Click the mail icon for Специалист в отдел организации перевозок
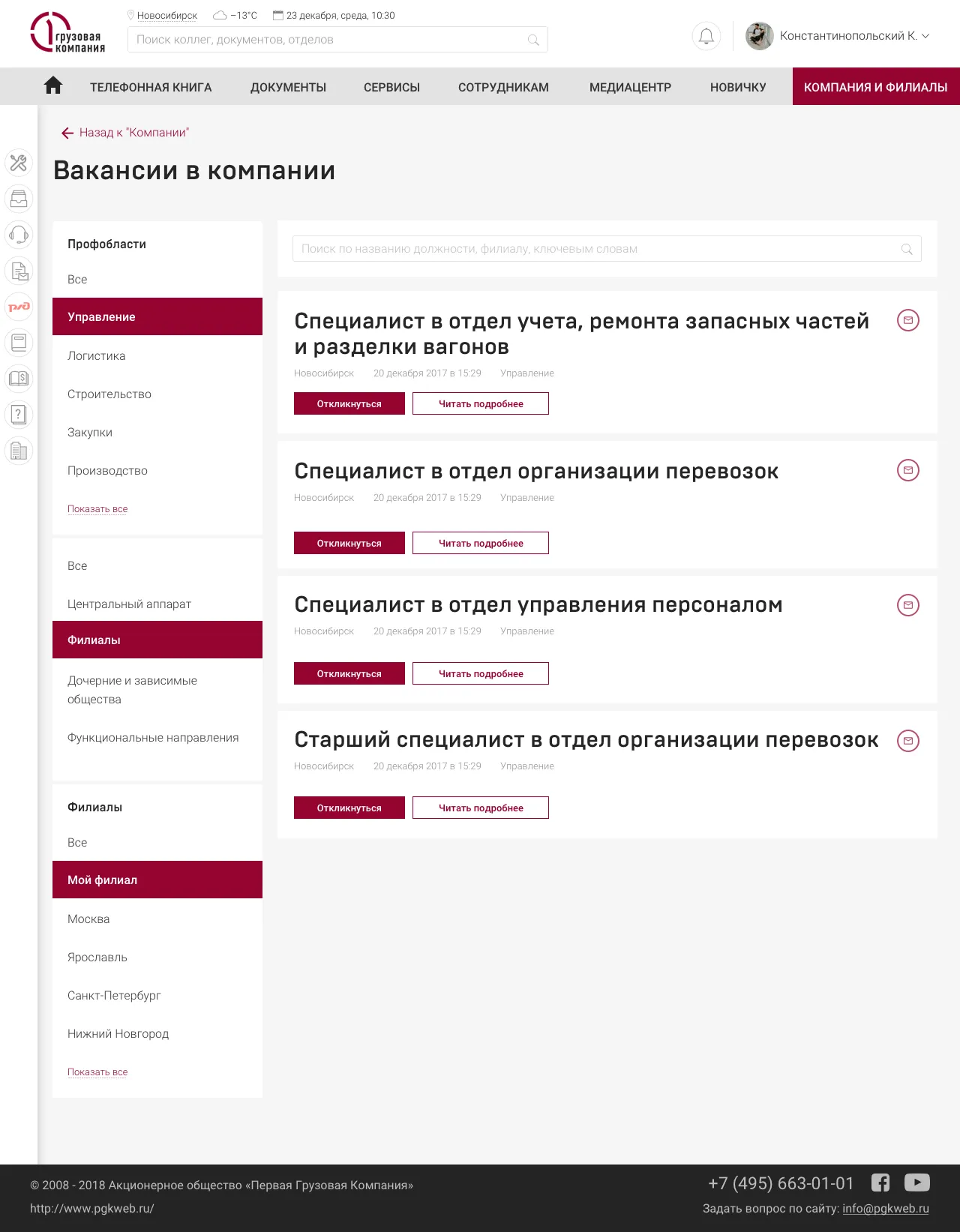This screenshot has height=1232, width=960. pos(908,470)
